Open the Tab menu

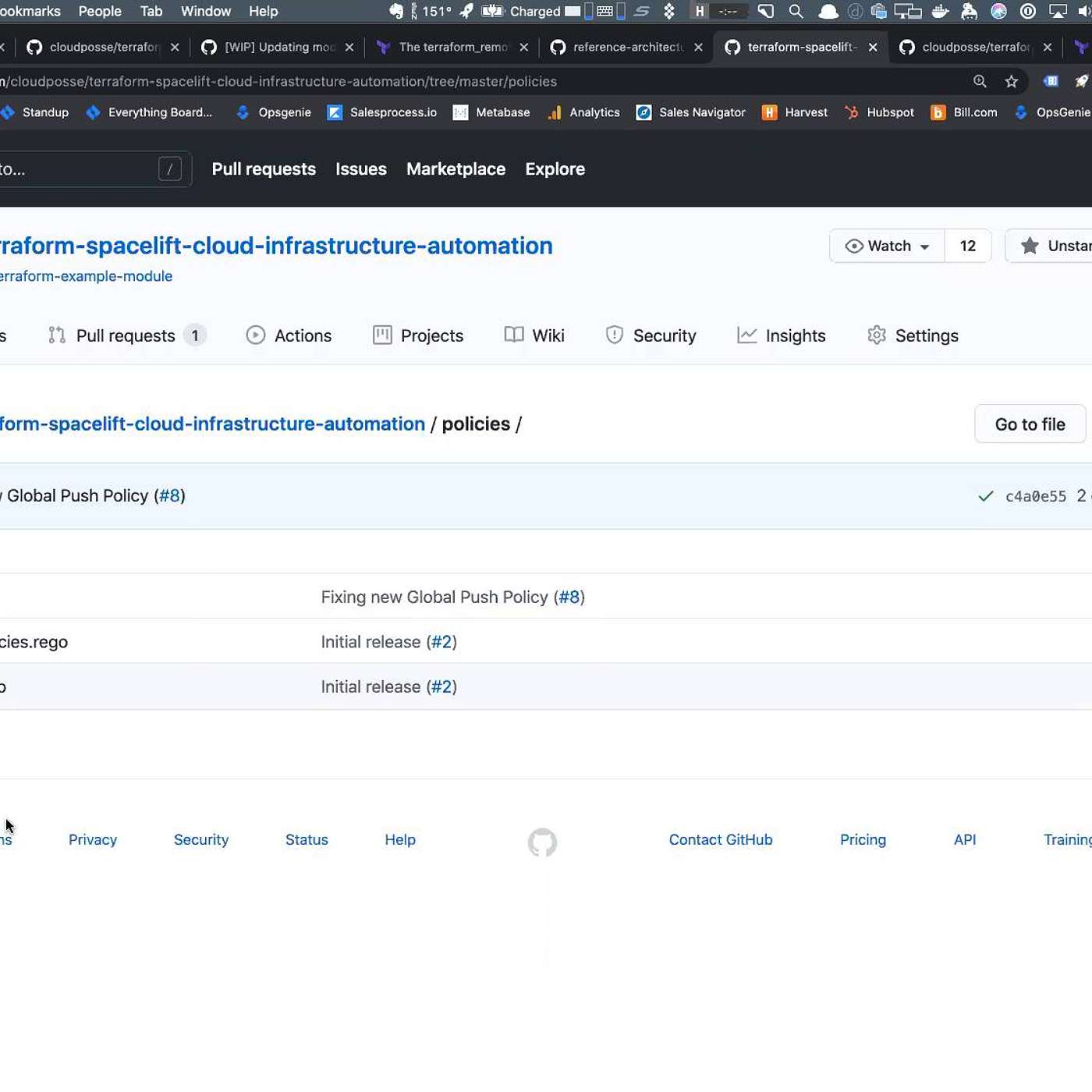click(151, 11)
